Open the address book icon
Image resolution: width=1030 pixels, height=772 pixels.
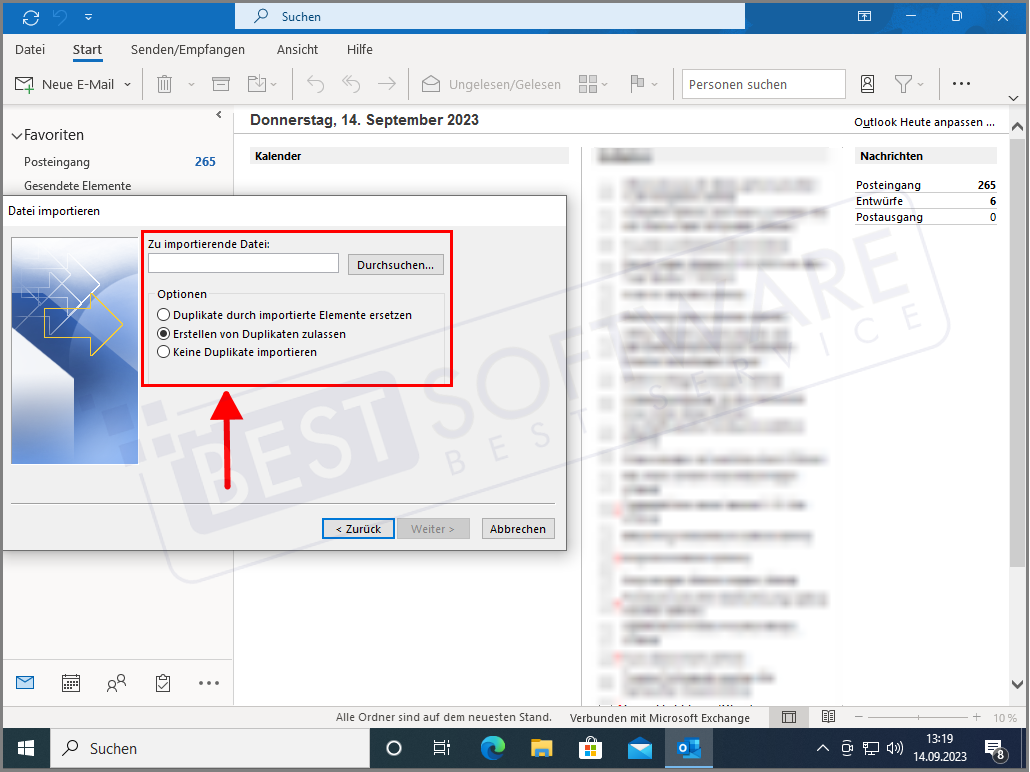click(867, 84)
